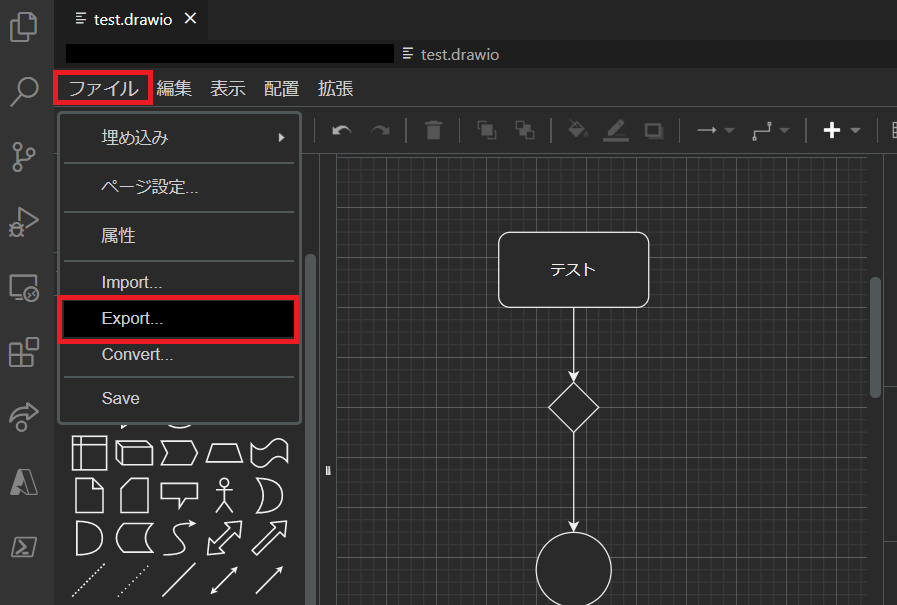Pick the Or crescent shape in palette
Image resolution: width=897 pixels, height=605 pixels.
tap(269, 496)
